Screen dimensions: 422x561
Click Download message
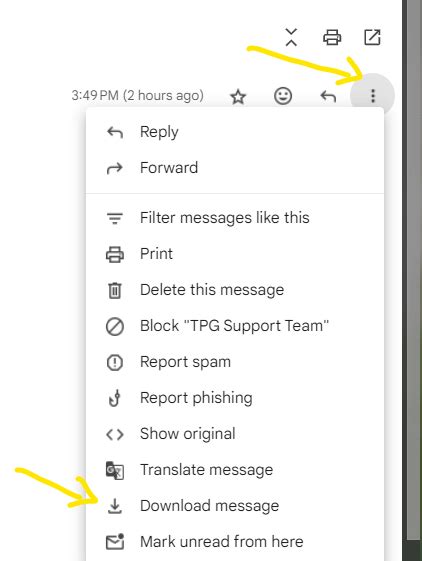click(x=235, y=506)
